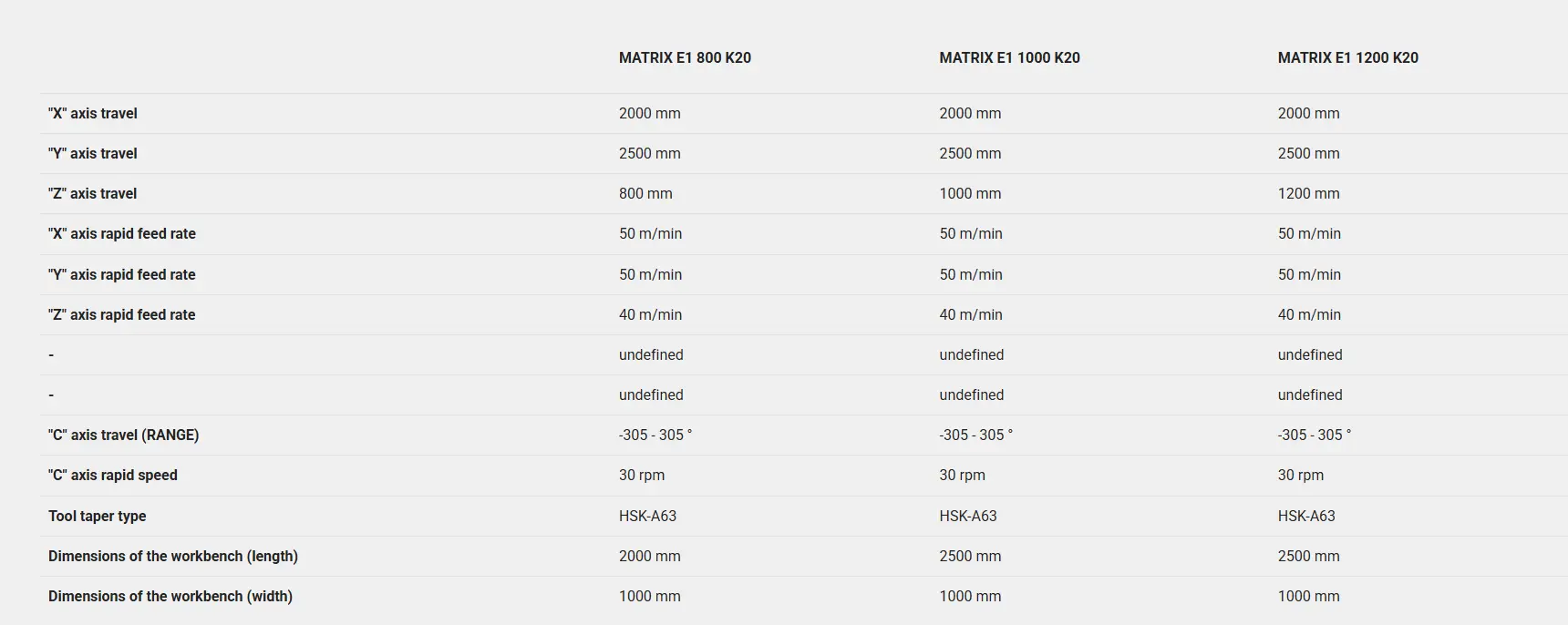Select -305 - 305 ° value for 800 K20
This screenshot has width=1568, height=625.
click(x=655, y=435)
